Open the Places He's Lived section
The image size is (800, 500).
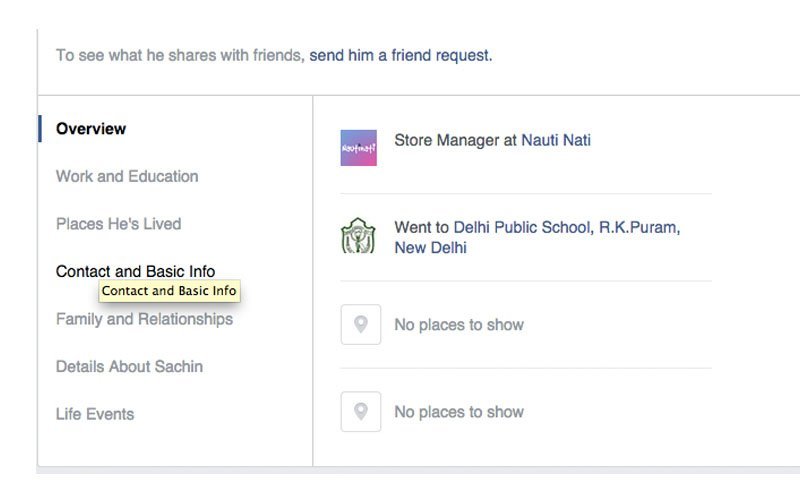(x=118, y=223)
